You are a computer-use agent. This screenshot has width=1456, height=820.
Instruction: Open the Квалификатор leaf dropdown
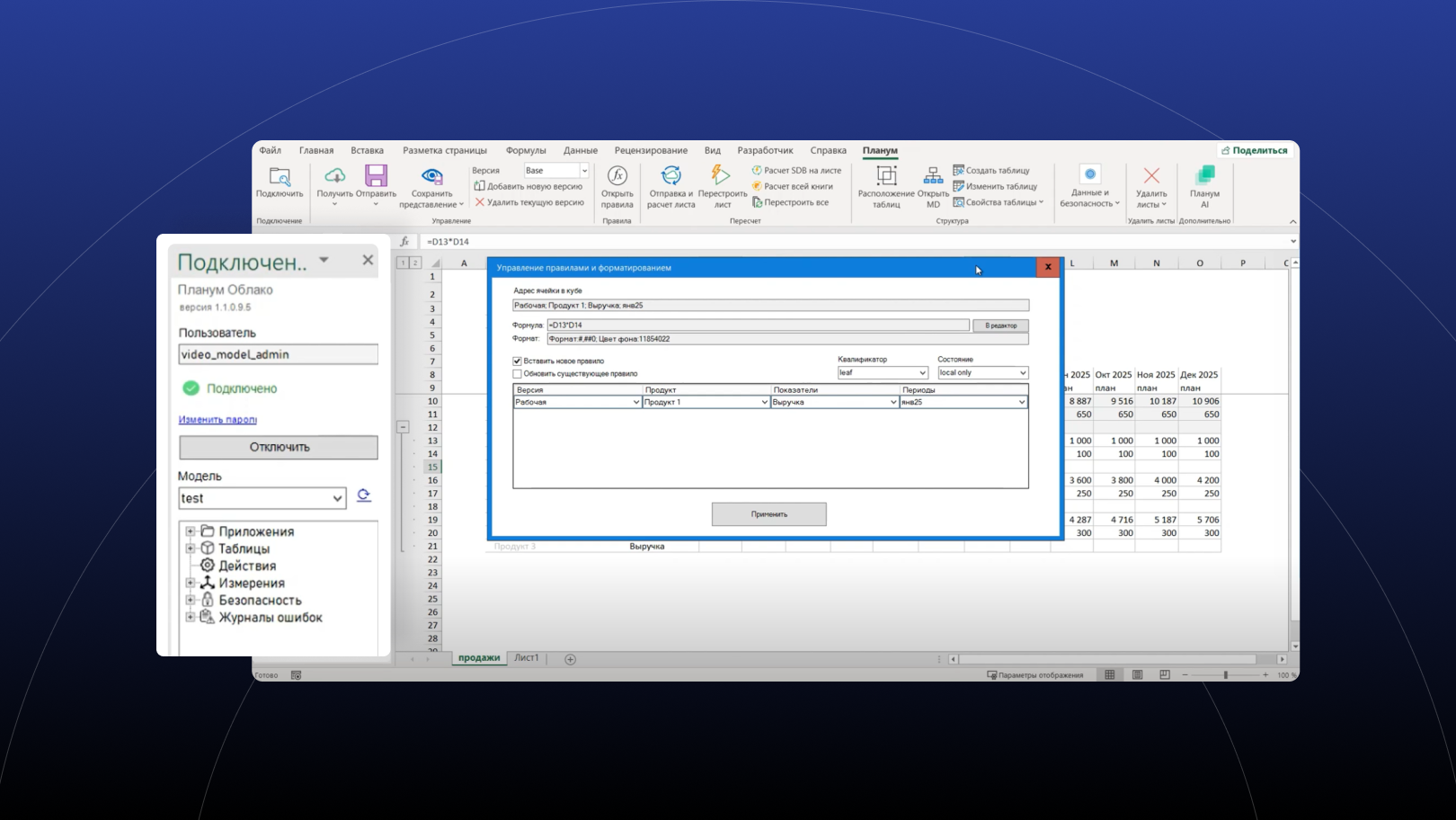[x=923, y=372]
